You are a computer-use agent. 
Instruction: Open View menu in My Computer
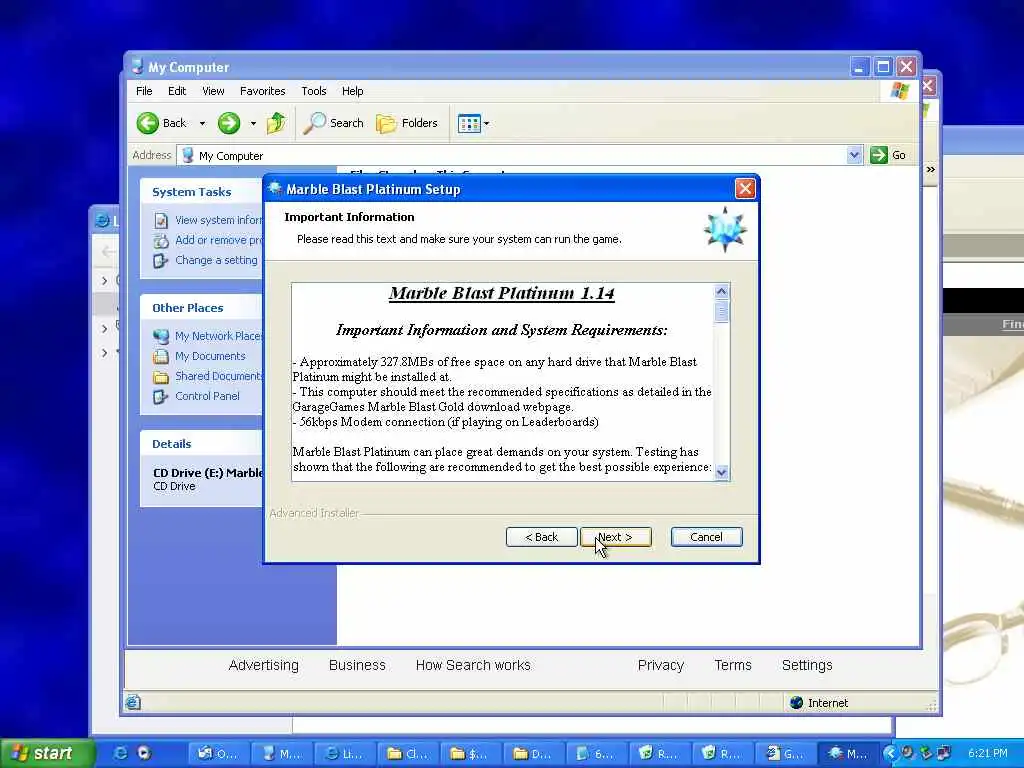[x=213, y=91]
